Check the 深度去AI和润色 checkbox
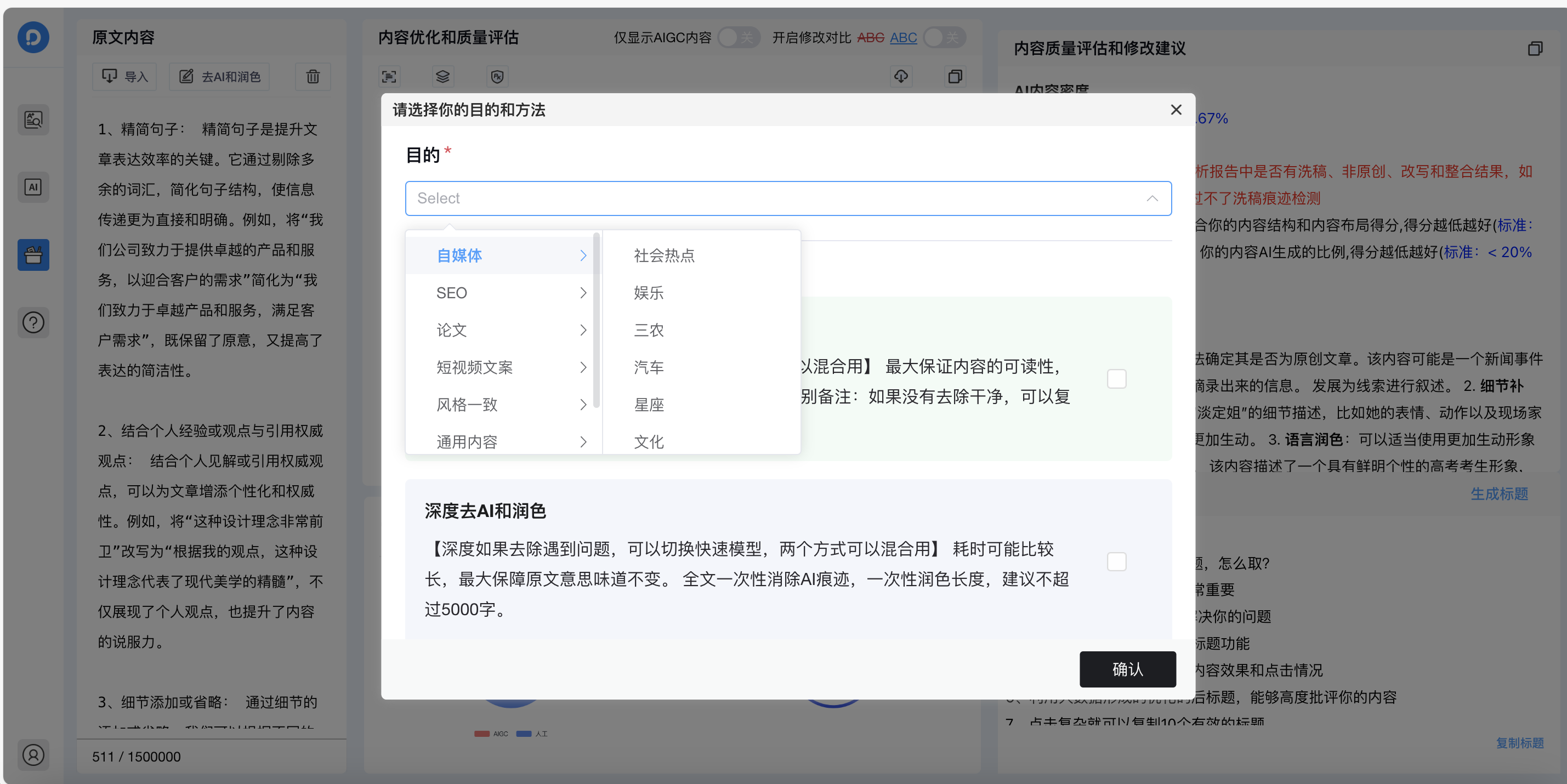This screenshot has height=784, width=1567. point(1116,561)
